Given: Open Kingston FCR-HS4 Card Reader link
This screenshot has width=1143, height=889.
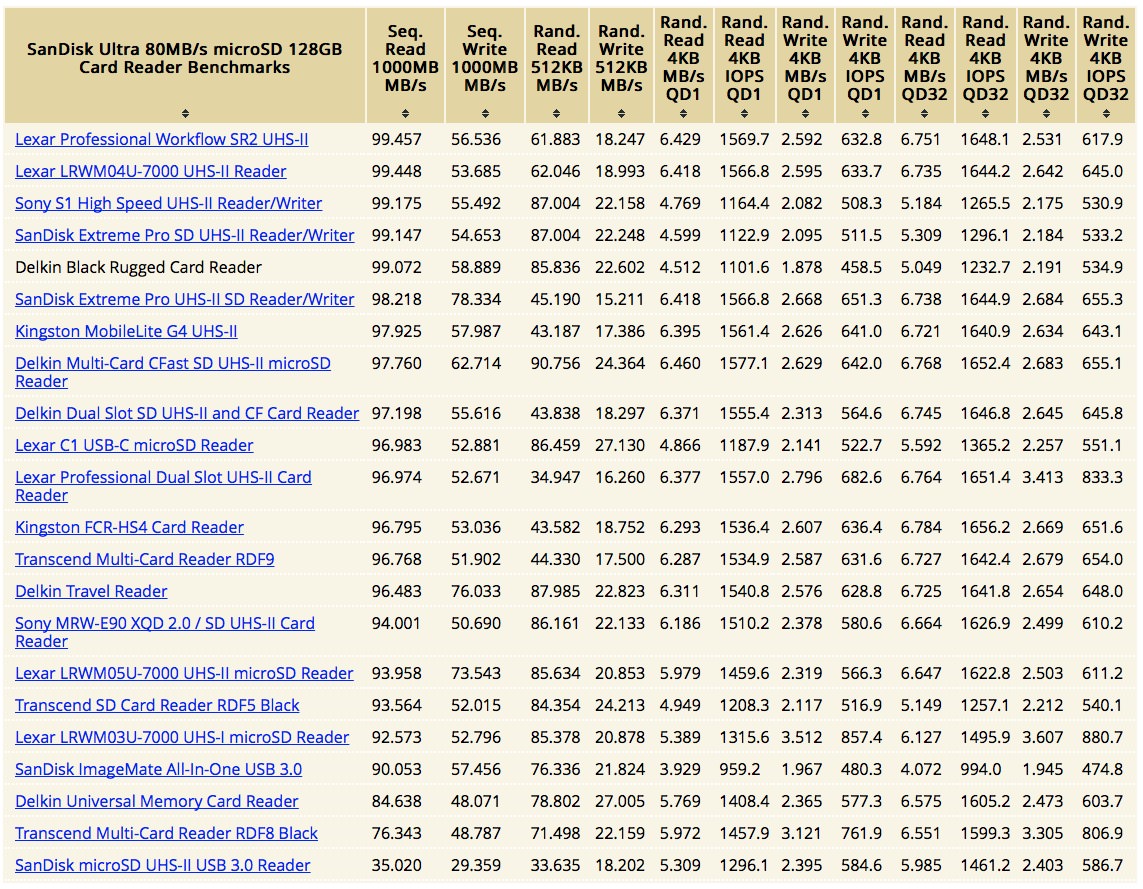Looking at the screenshot, I should tap(129, 527).
